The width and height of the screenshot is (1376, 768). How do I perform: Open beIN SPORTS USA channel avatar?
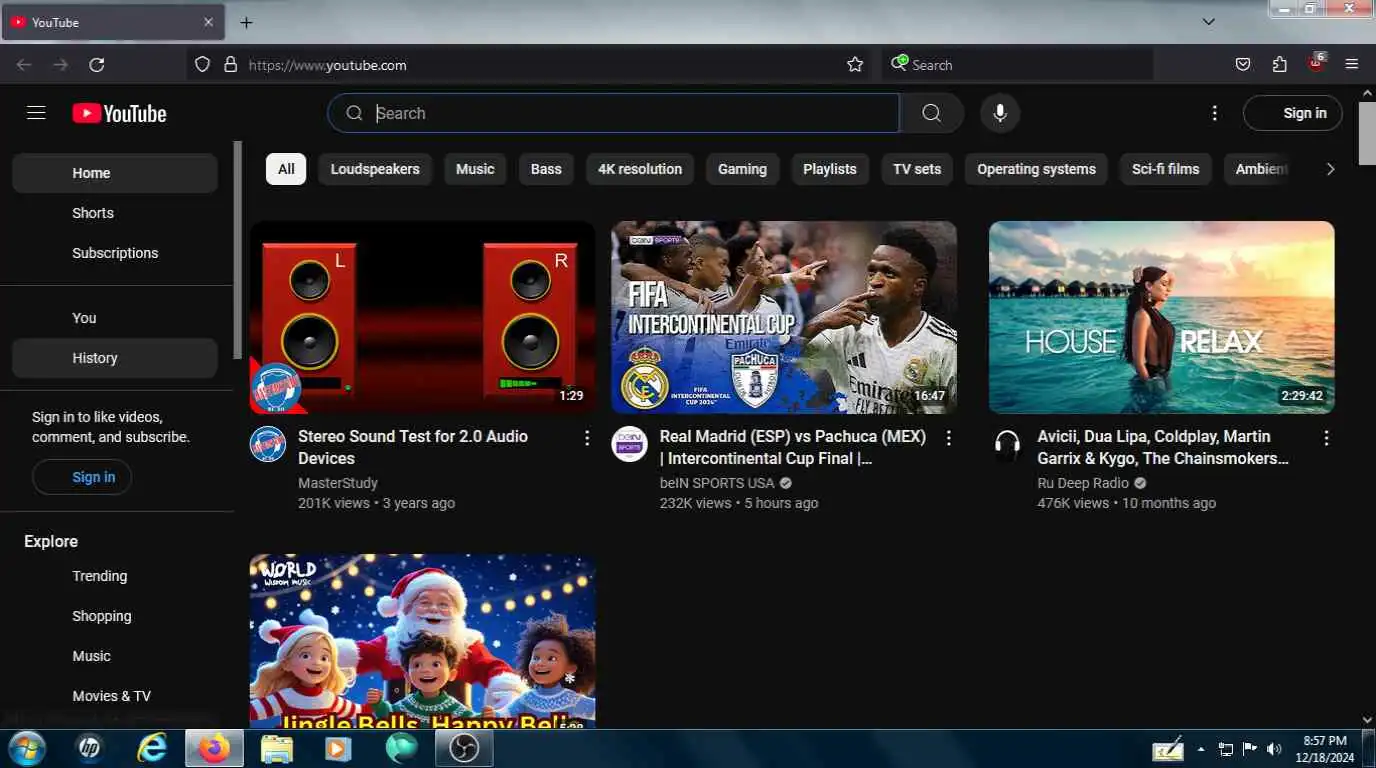(x=630, y=444)
